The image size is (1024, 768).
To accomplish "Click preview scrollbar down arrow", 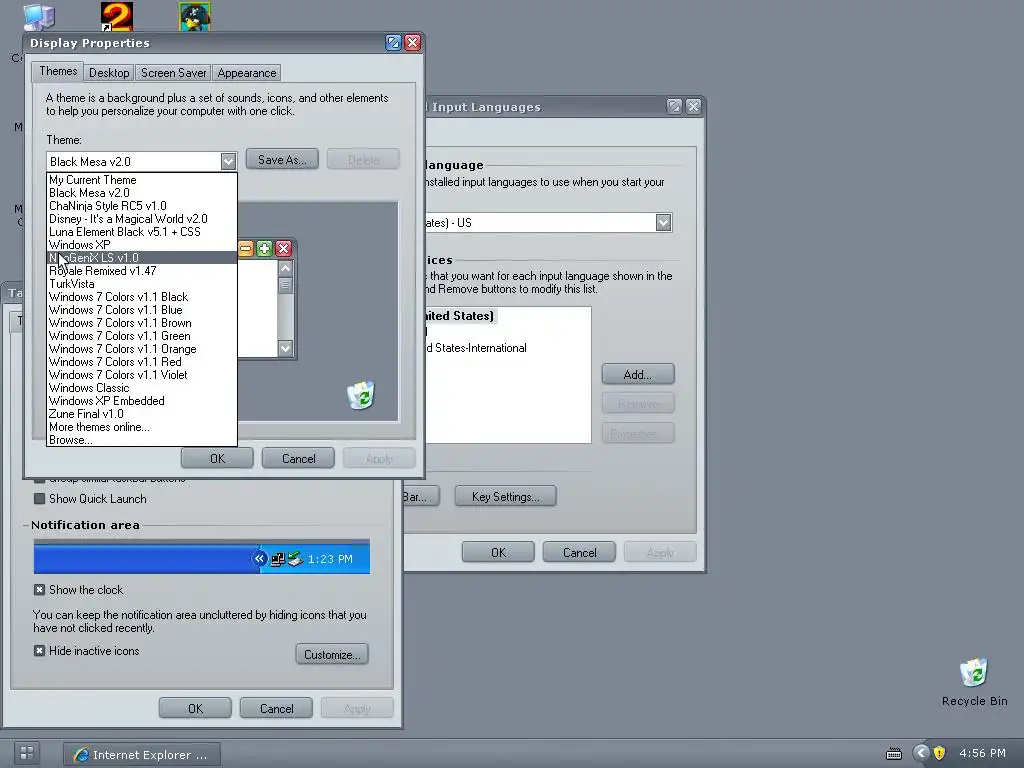I will (285, 348).
